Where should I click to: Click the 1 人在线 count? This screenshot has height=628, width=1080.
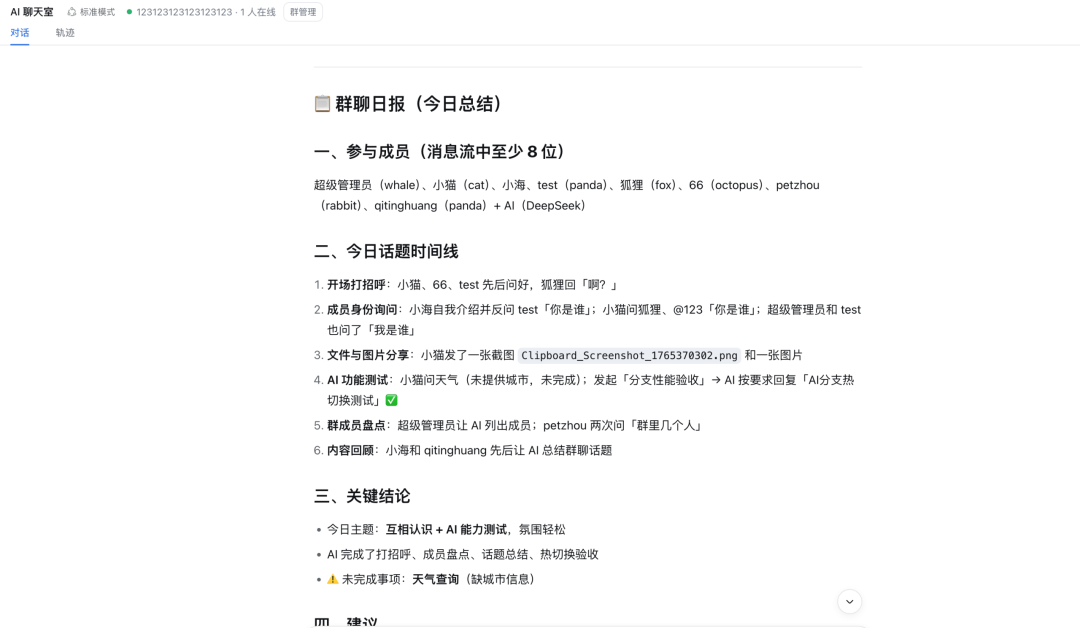pyautogui.click(x=258, y=12)
